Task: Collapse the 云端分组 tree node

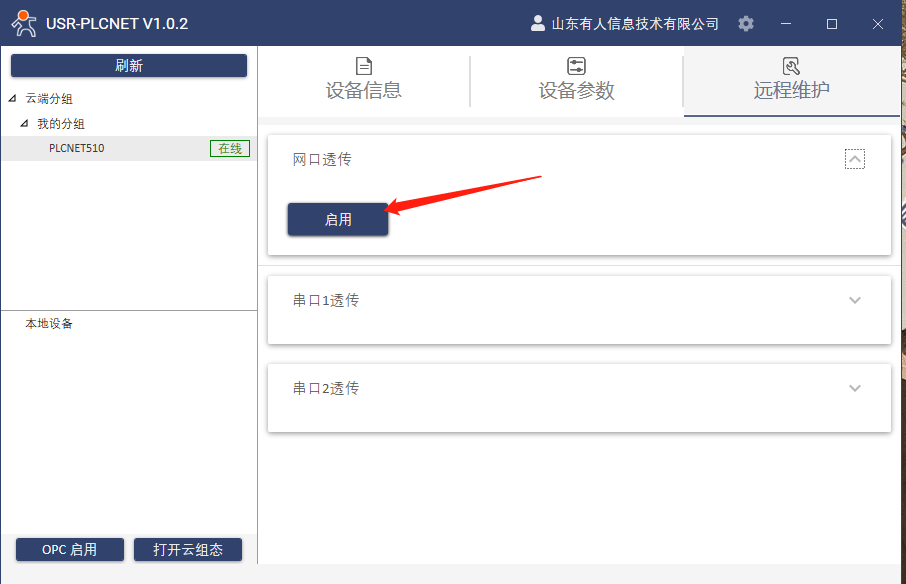Action: (x=12, y=99)
